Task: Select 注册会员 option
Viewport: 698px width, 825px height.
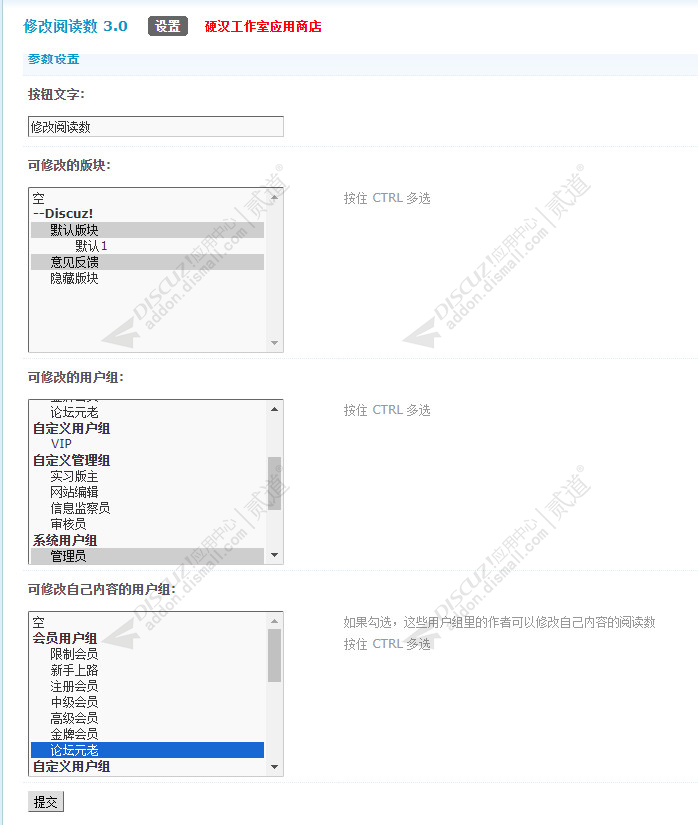Action: (x=147, y=686)
